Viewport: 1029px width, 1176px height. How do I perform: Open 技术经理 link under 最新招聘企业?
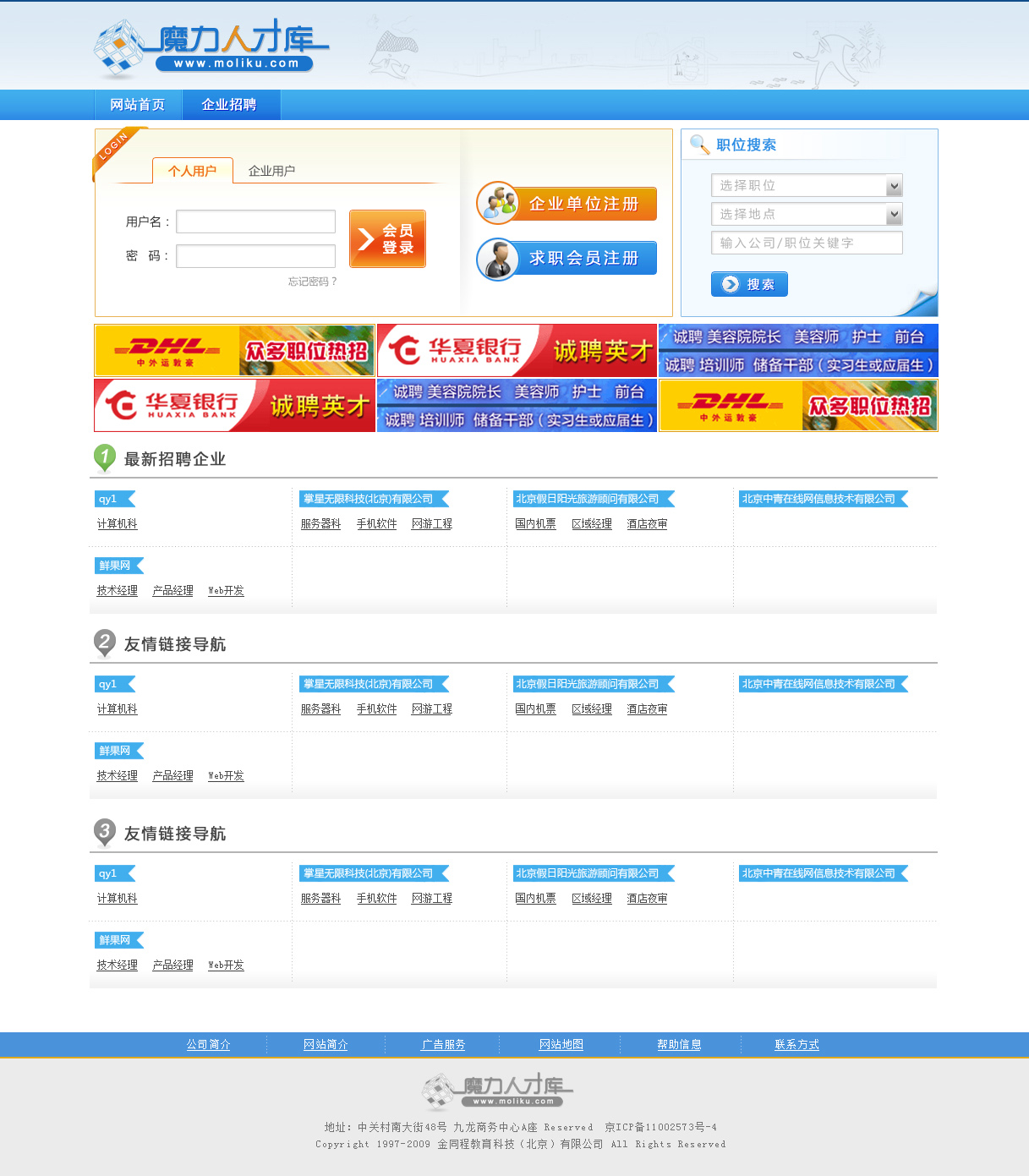tap(118, 591)
